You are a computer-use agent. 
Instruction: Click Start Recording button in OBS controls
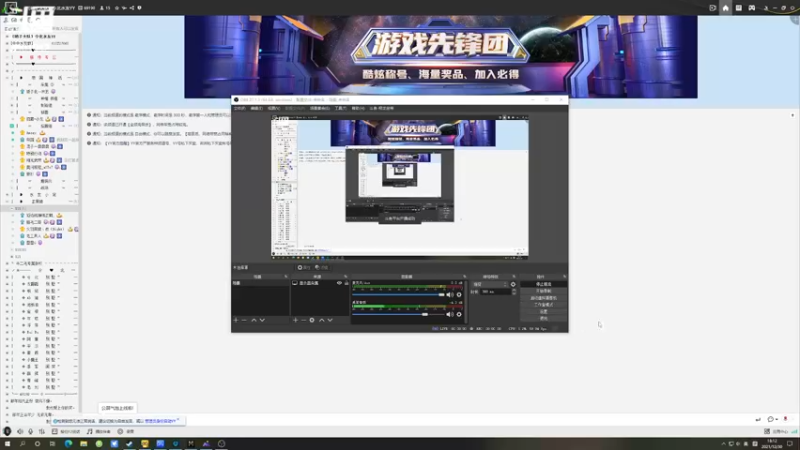tap(543, 291)
